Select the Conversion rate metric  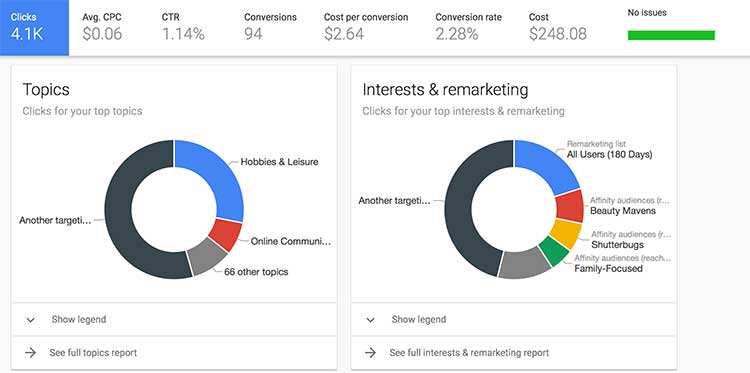468,28
